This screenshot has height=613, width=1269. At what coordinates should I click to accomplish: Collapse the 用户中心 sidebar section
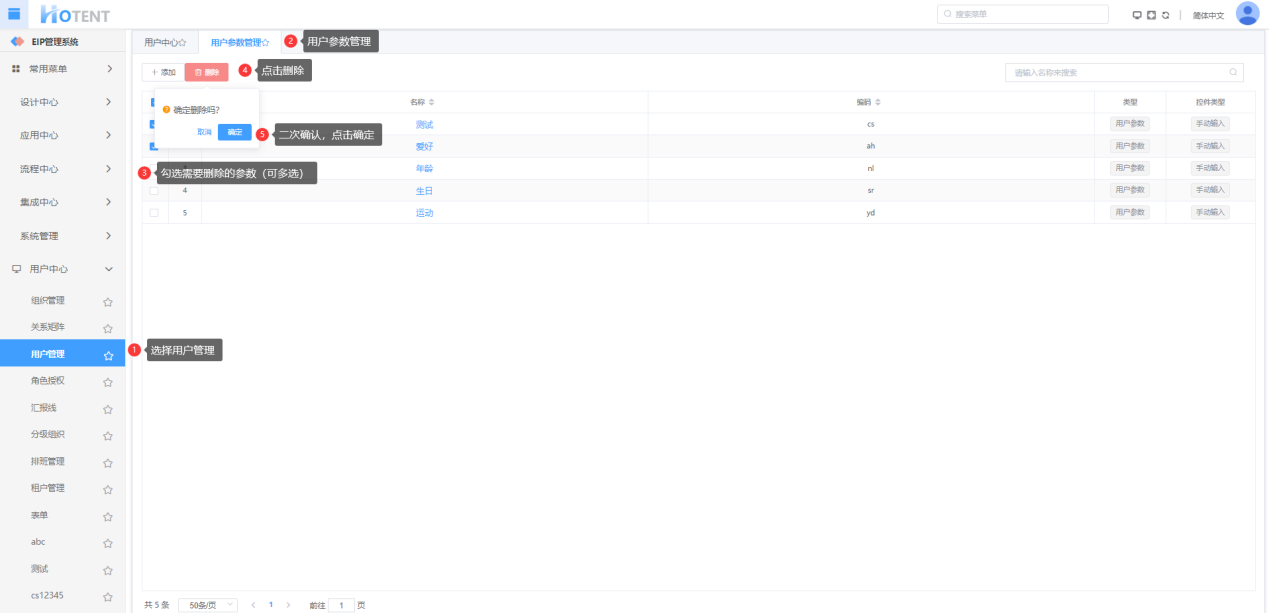[x=62, y=269]
